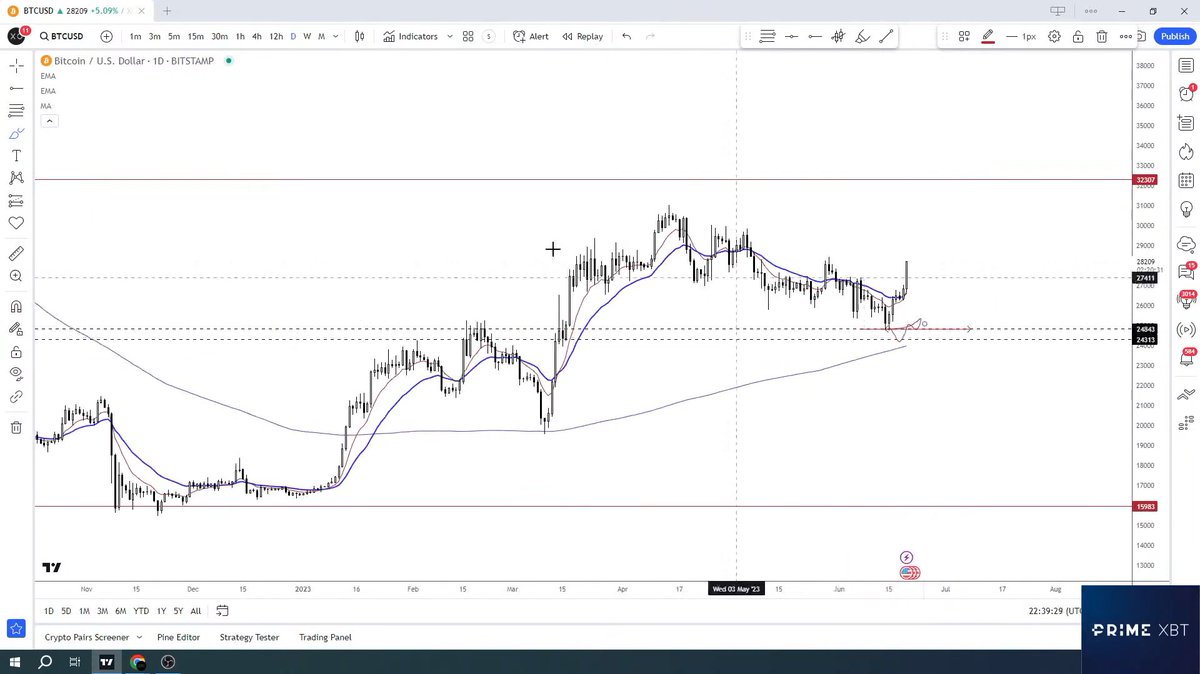Select the bars pattern tool in favorites toolbar

[x=838, y=36]
